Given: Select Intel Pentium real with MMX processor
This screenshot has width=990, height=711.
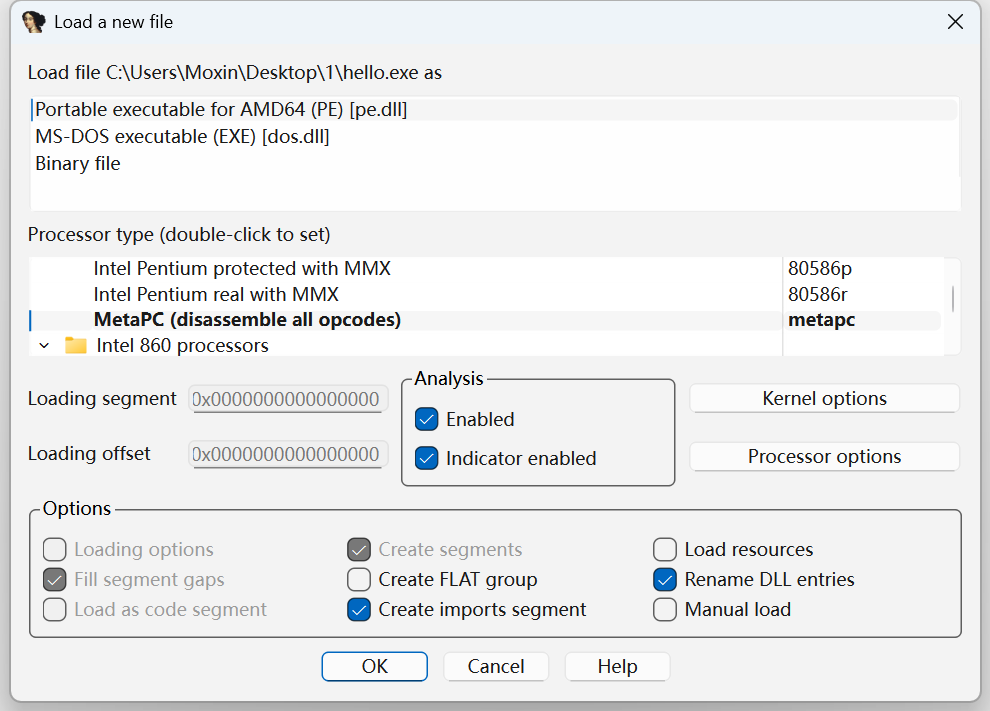Looking at the screenshot, I should coord(216,295).
